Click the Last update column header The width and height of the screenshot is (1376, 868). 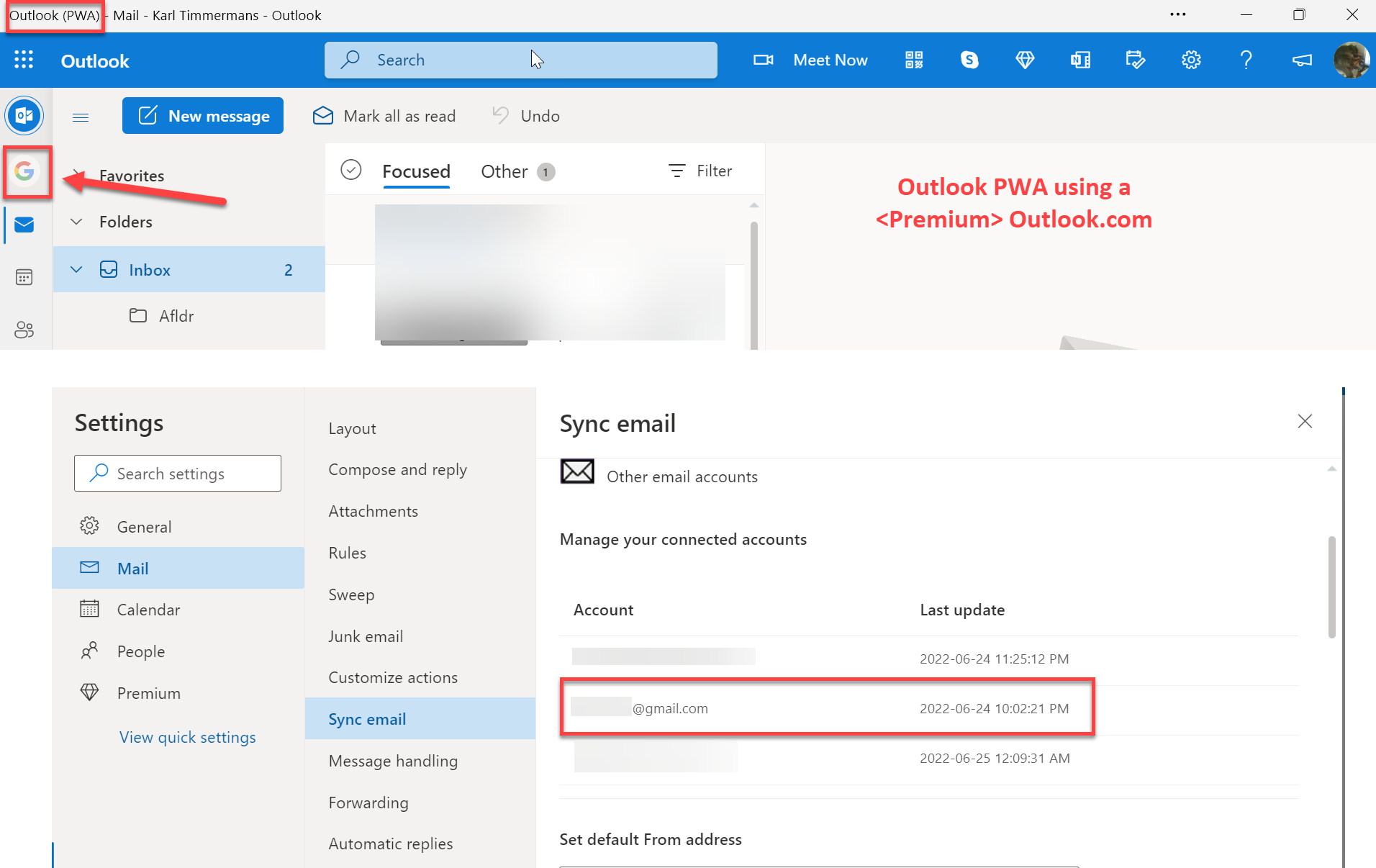(962, 610)
